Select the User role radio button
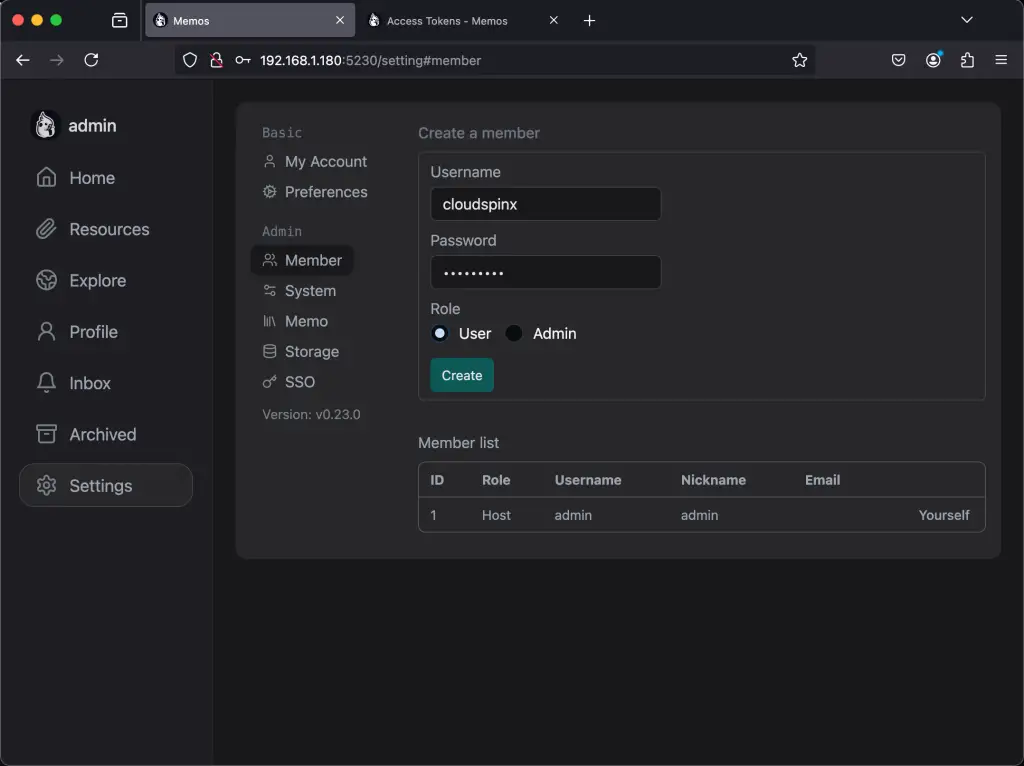 [439, 333]
